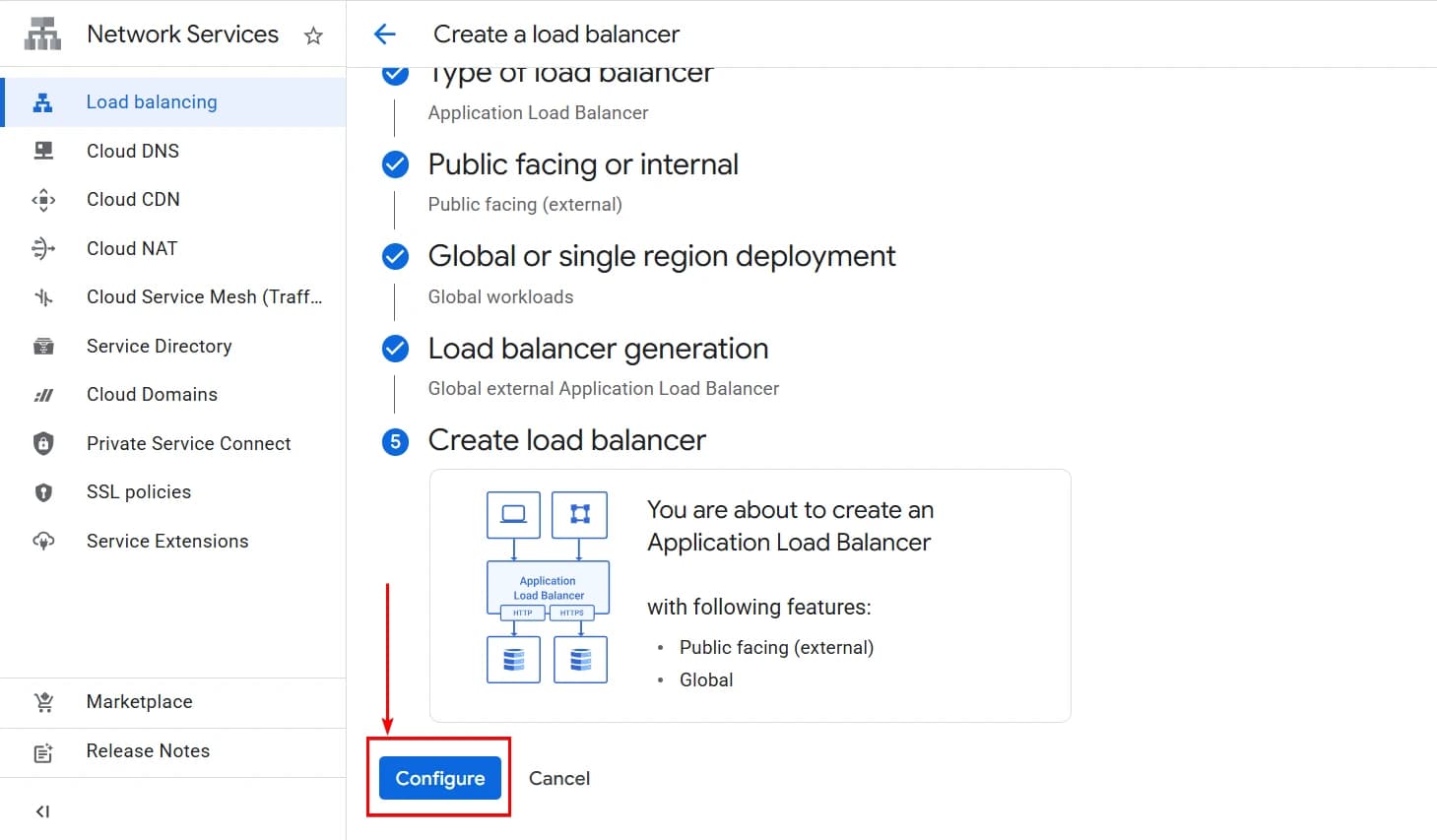Viewport: 1437px width, 840px height.
Task: Open Service Extensions page
Action: click(167, 541)
